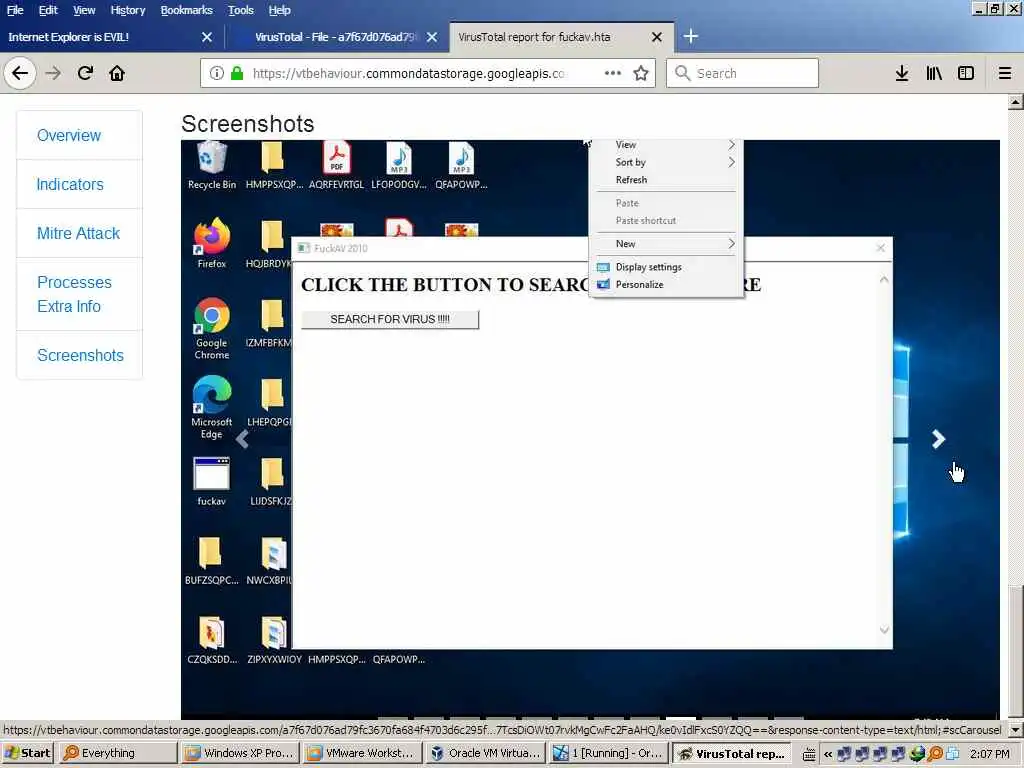Viewport: 1024px width, 768px height.
Task: Open the Tools menu
Action: [240, 10]
